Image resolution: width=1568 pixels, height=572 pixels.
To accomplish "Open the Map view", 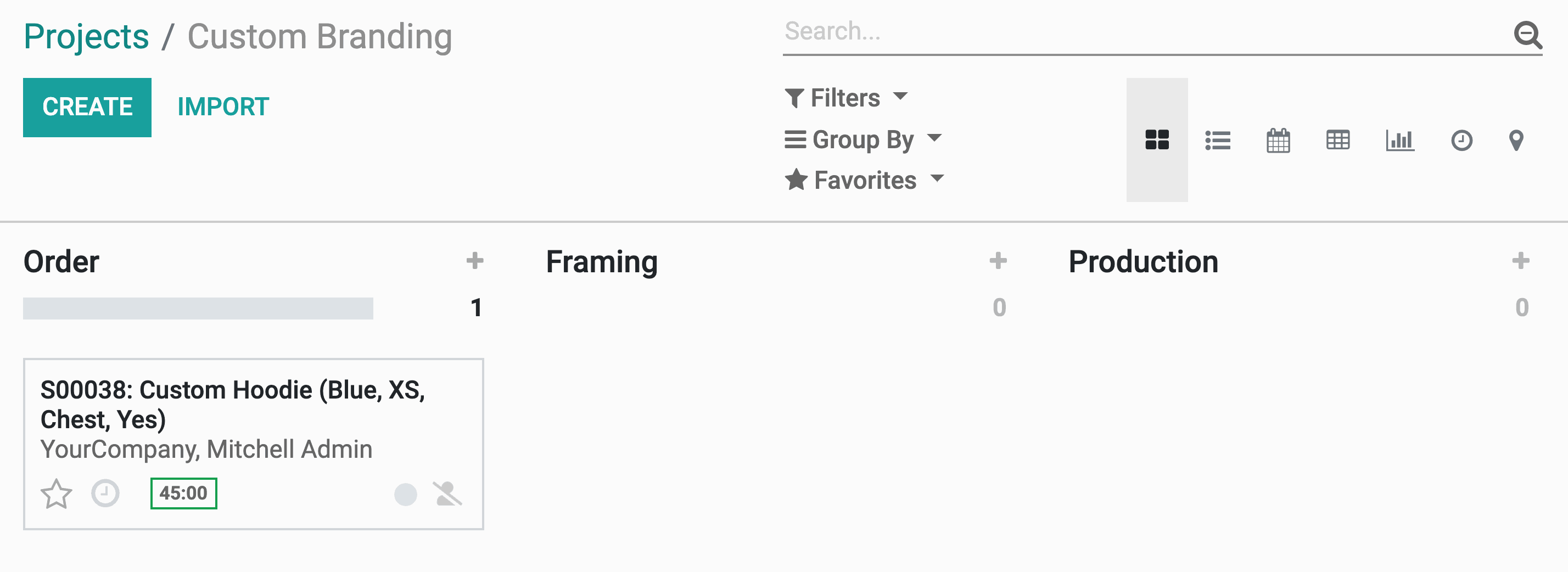I will tap(1516, 141).
